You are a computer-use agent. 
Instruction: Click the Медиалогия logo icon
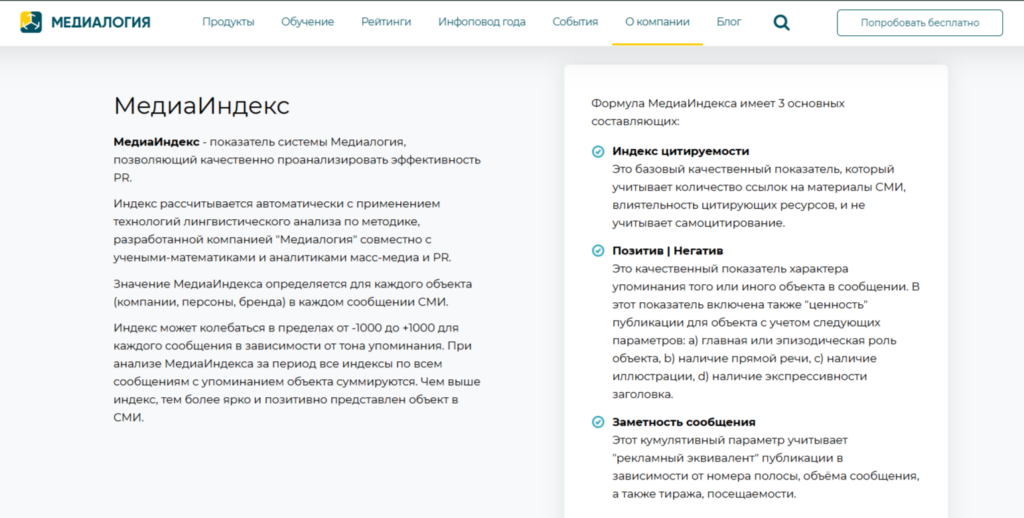tap(31, 22)
